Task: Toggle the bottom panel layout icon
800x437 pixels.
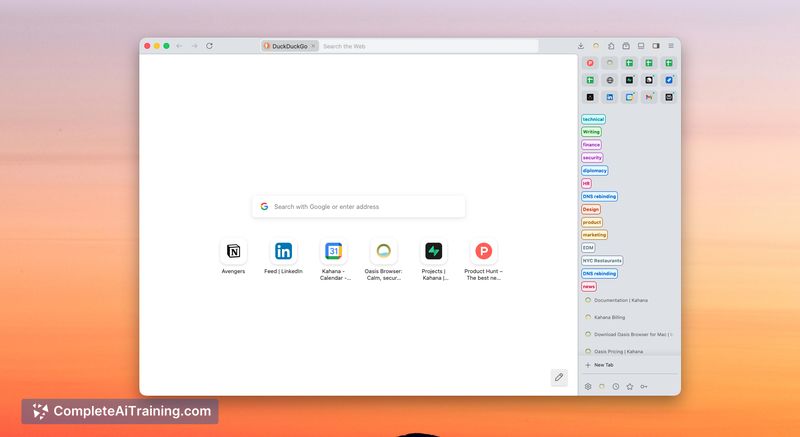Action: 641,46
